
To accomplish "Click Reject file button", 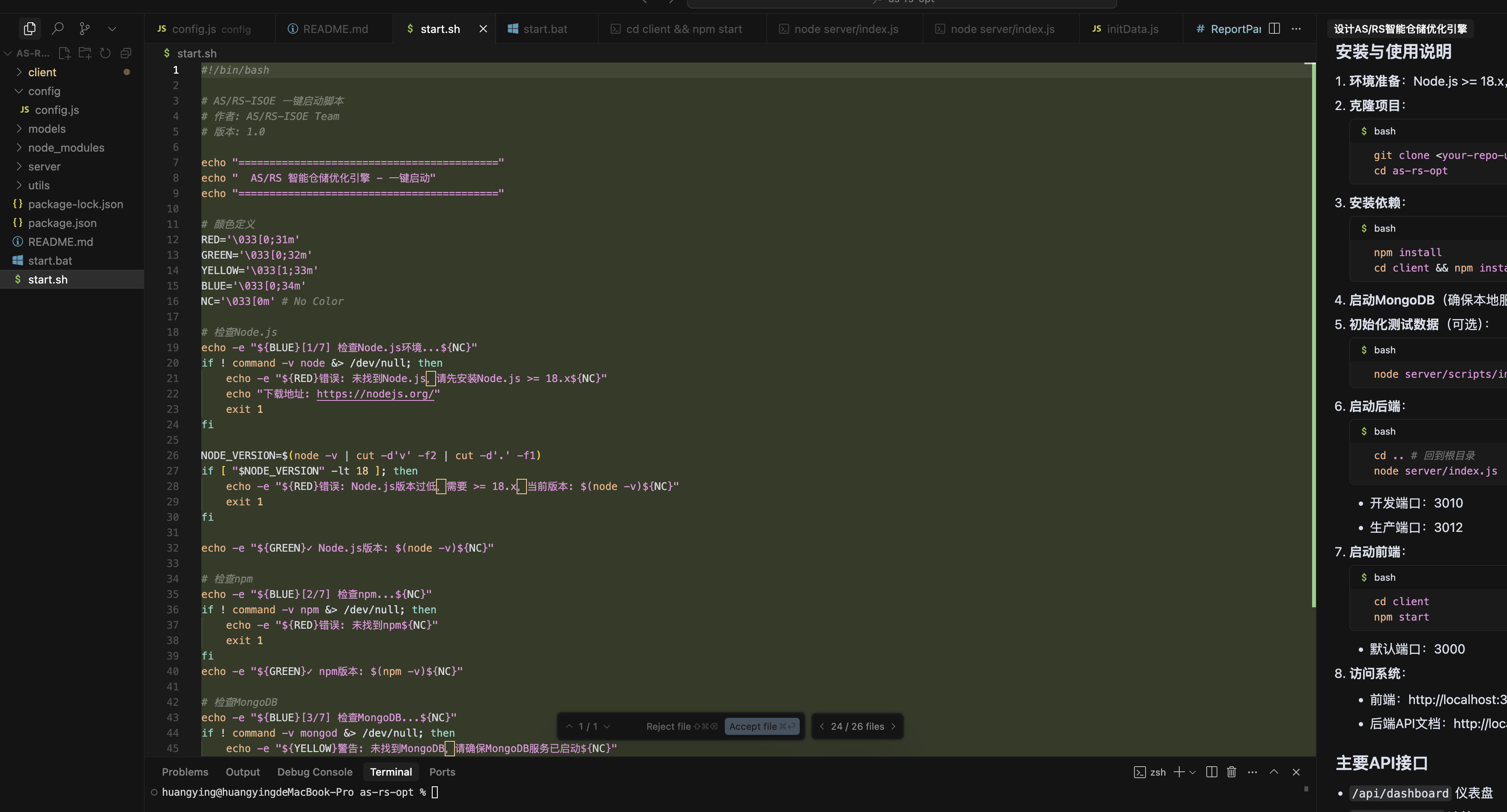I will click(682, 726).
